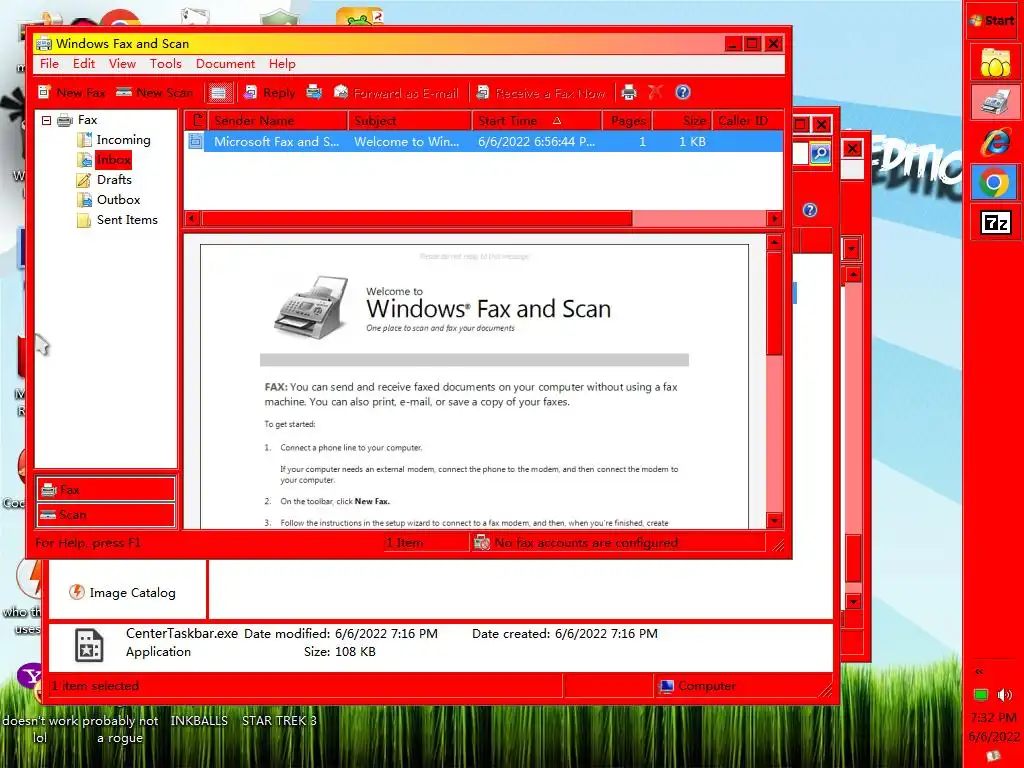This screenshot has height=768, width=1024.
Task: Click the preview pane vertical scrollbar thumb
Action: pyautogui.click(x=775, y=304)
